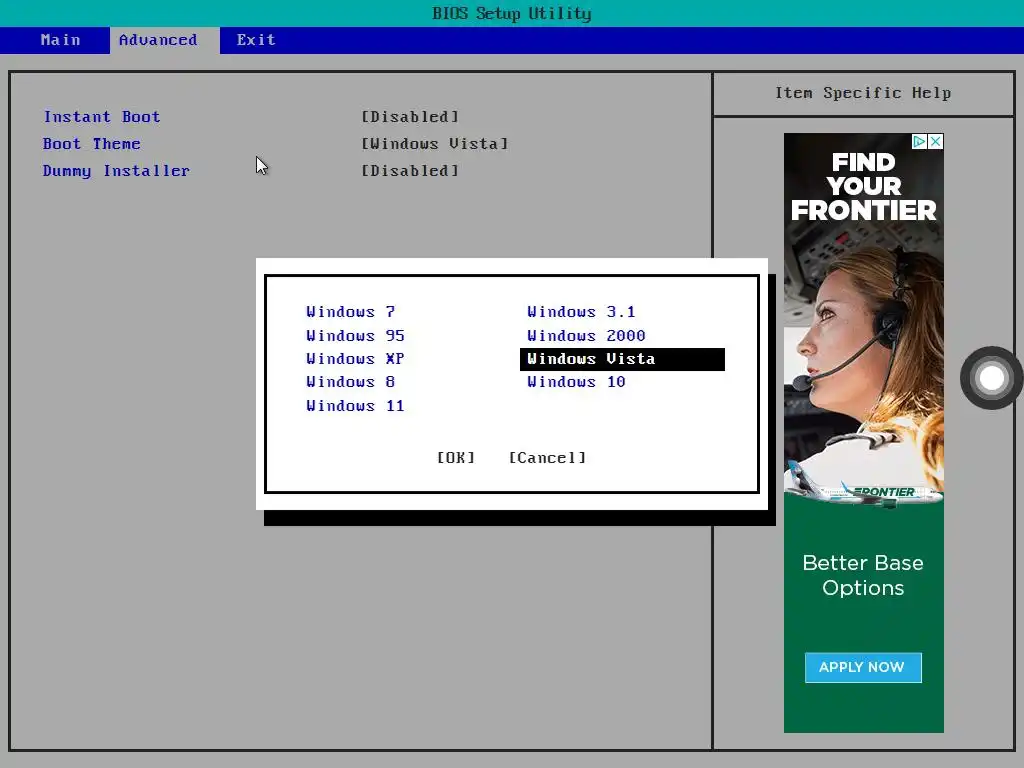1024x768 pixels.
Task: Go to the Exit tab
Action: click(x=256, y=40)
